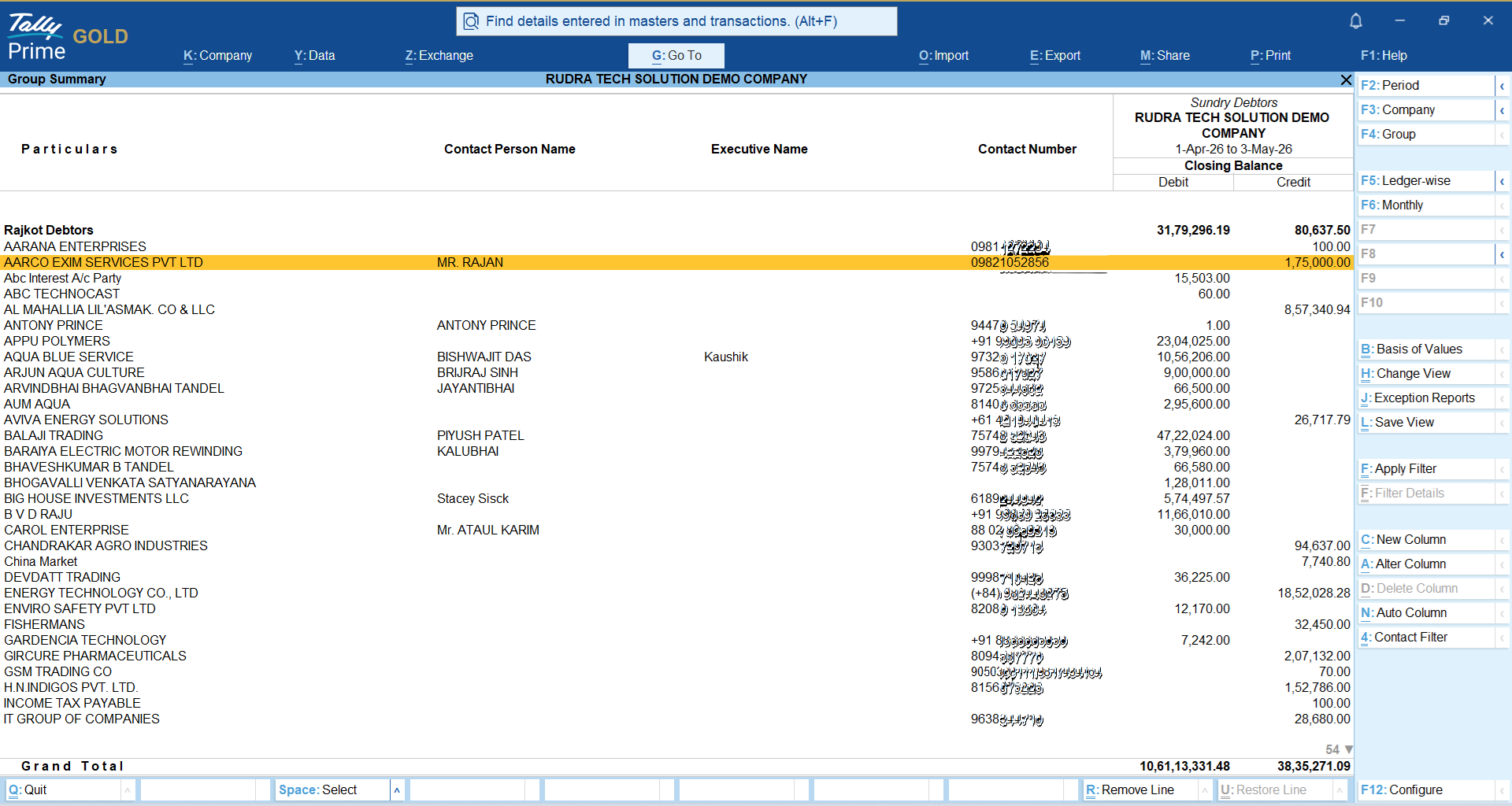This screenshot has height=806, width=1512.
Task: Expand the Space Select options caret
Action: pos(397,790)
